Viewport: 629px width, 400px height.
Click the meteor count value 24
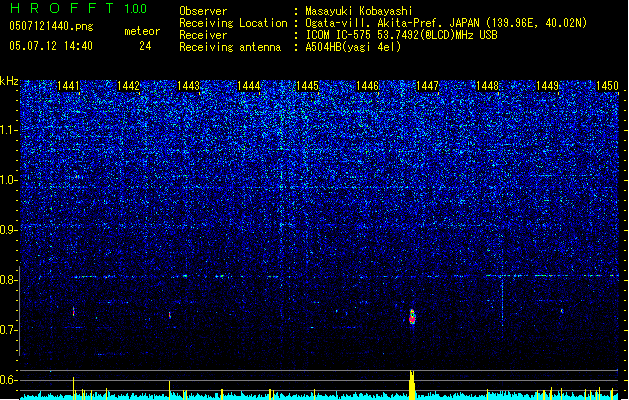(x=145, y=46)
